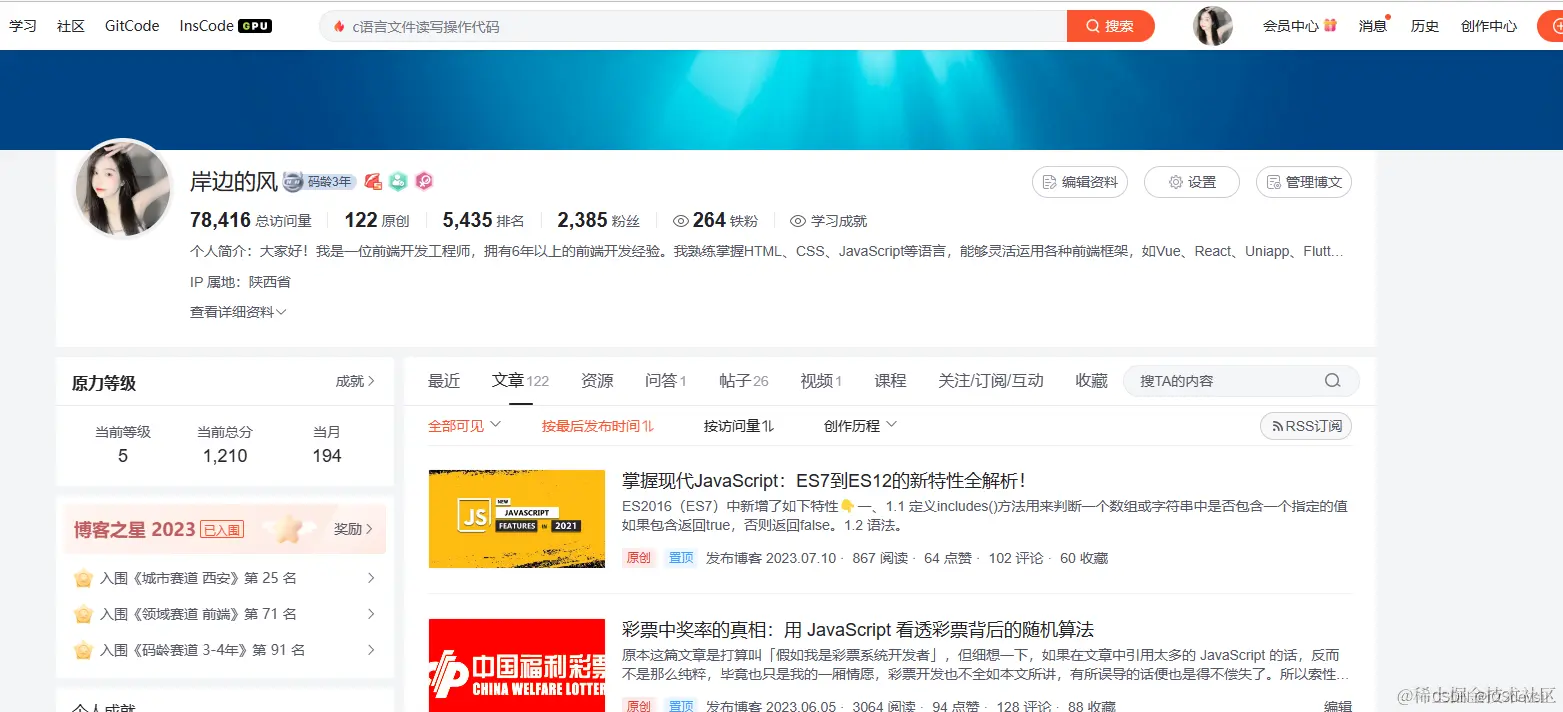Check 消息 messages with red notification dot
The image size is (1563, 712).
(x=1373, y=26)
